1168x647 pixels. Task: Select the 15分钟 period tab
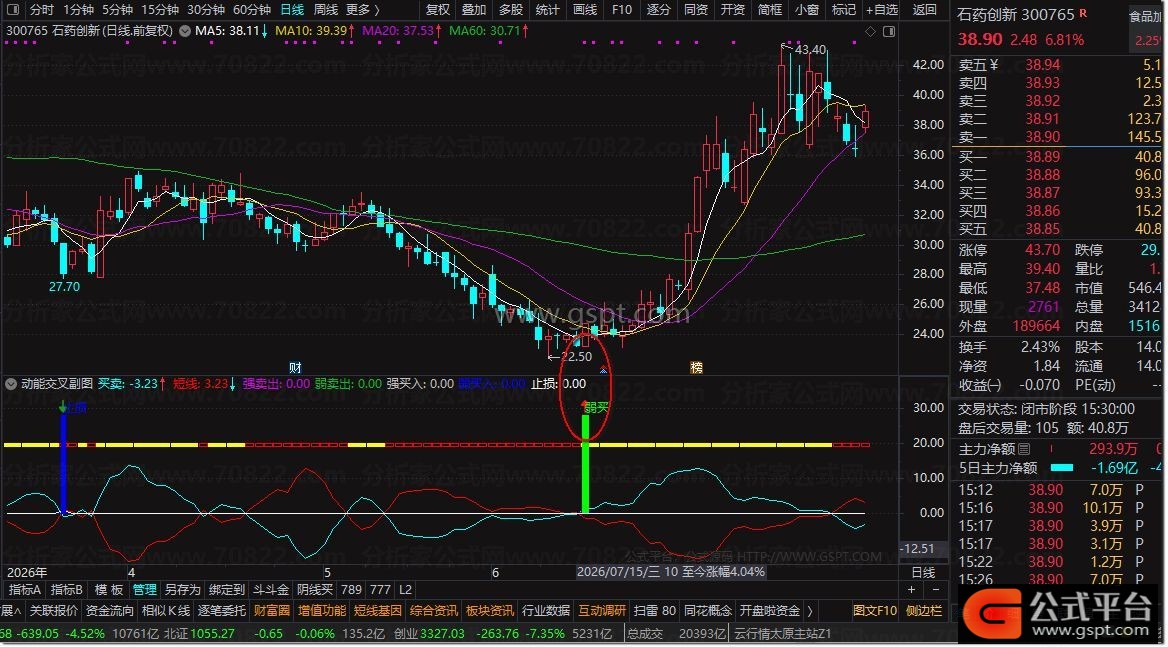(160, 10)
